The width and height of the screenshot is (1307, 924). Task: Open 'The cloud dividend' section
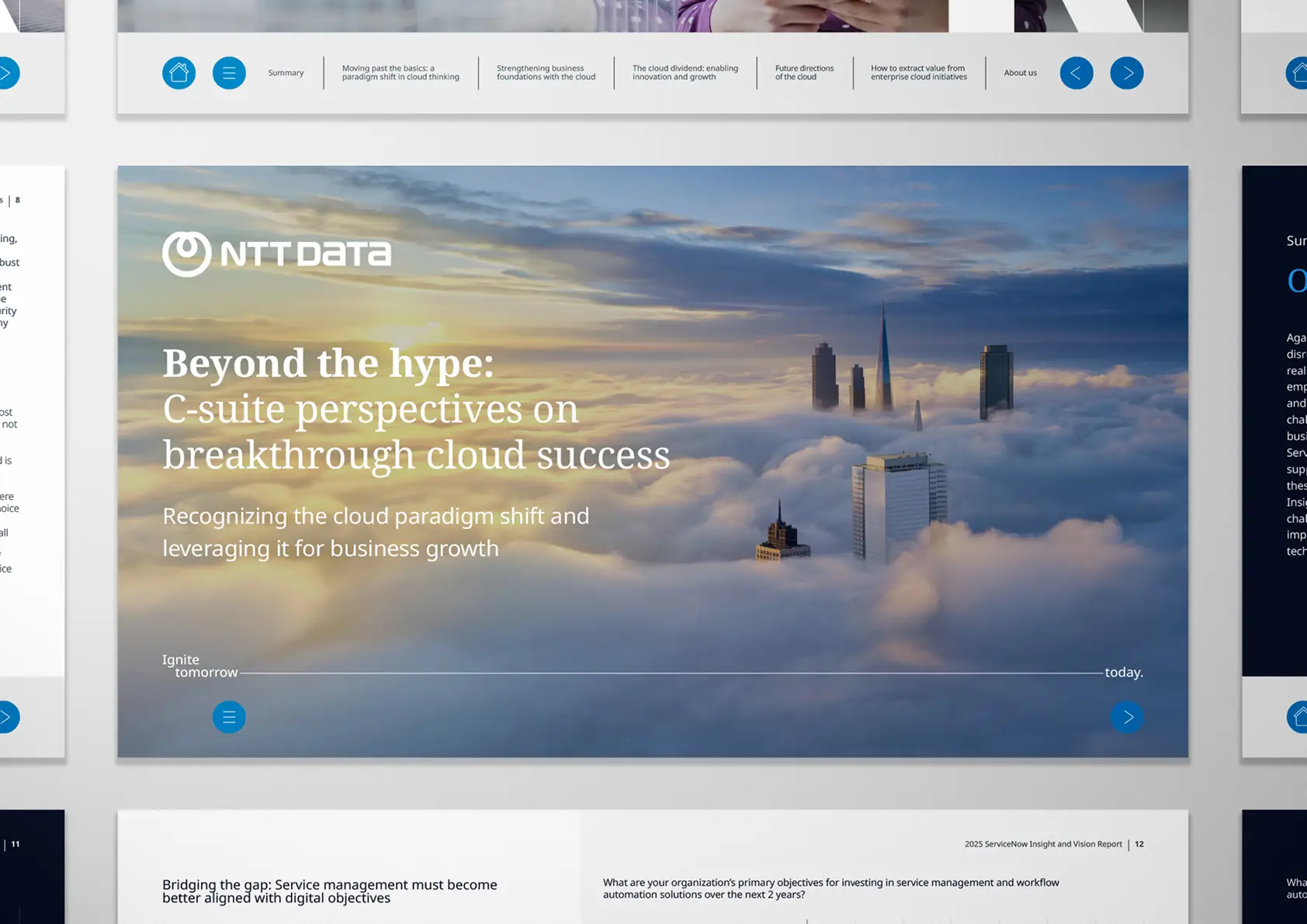click(x=685, y=73)
